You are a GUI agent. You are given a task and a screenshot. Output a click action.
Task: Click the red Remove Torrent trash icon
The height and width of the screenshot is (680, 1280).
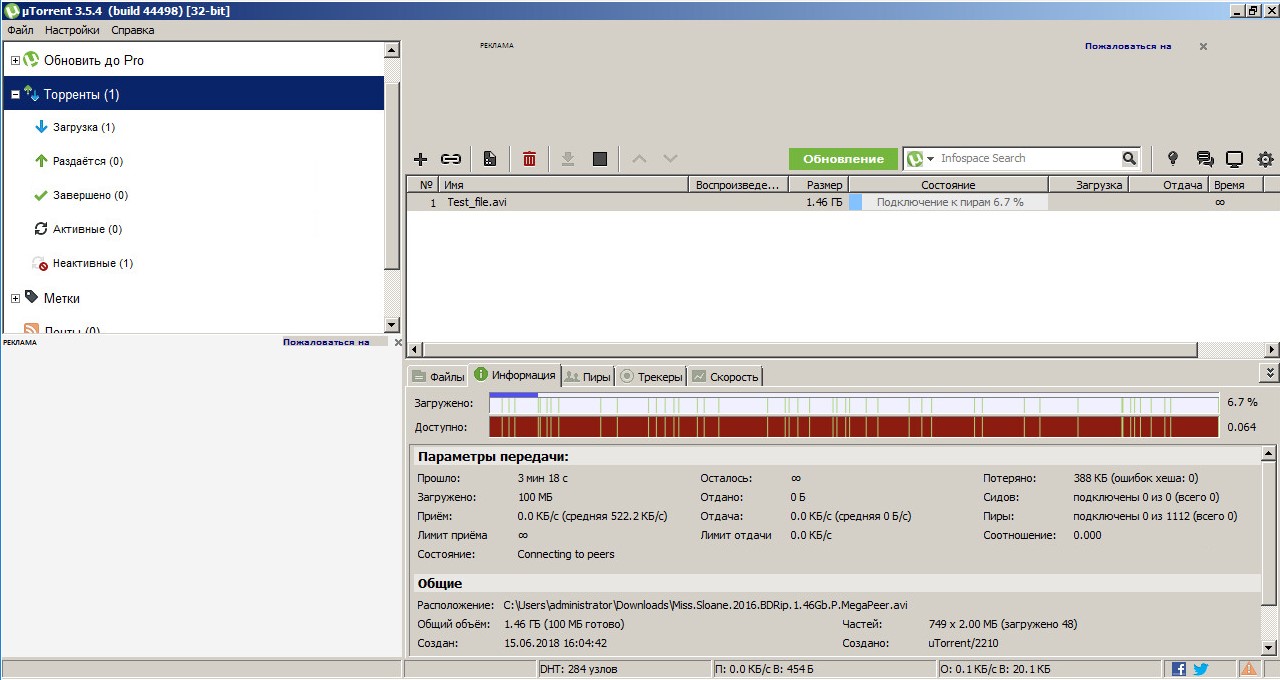click(529, 159)
